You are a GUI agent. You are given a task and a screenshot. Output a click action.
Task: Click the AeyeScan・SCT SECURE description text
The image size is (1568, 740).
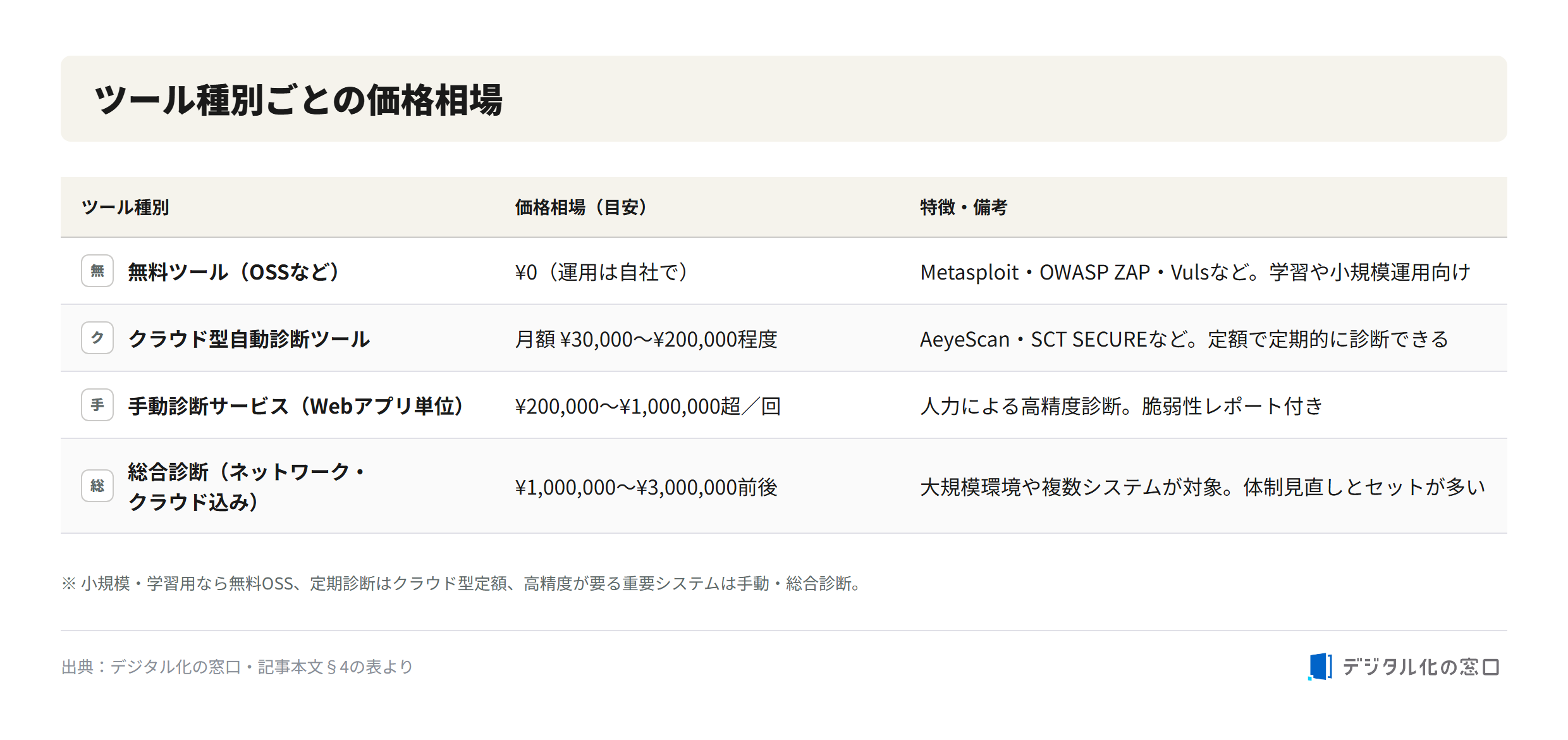click(x=1184, y=339)
